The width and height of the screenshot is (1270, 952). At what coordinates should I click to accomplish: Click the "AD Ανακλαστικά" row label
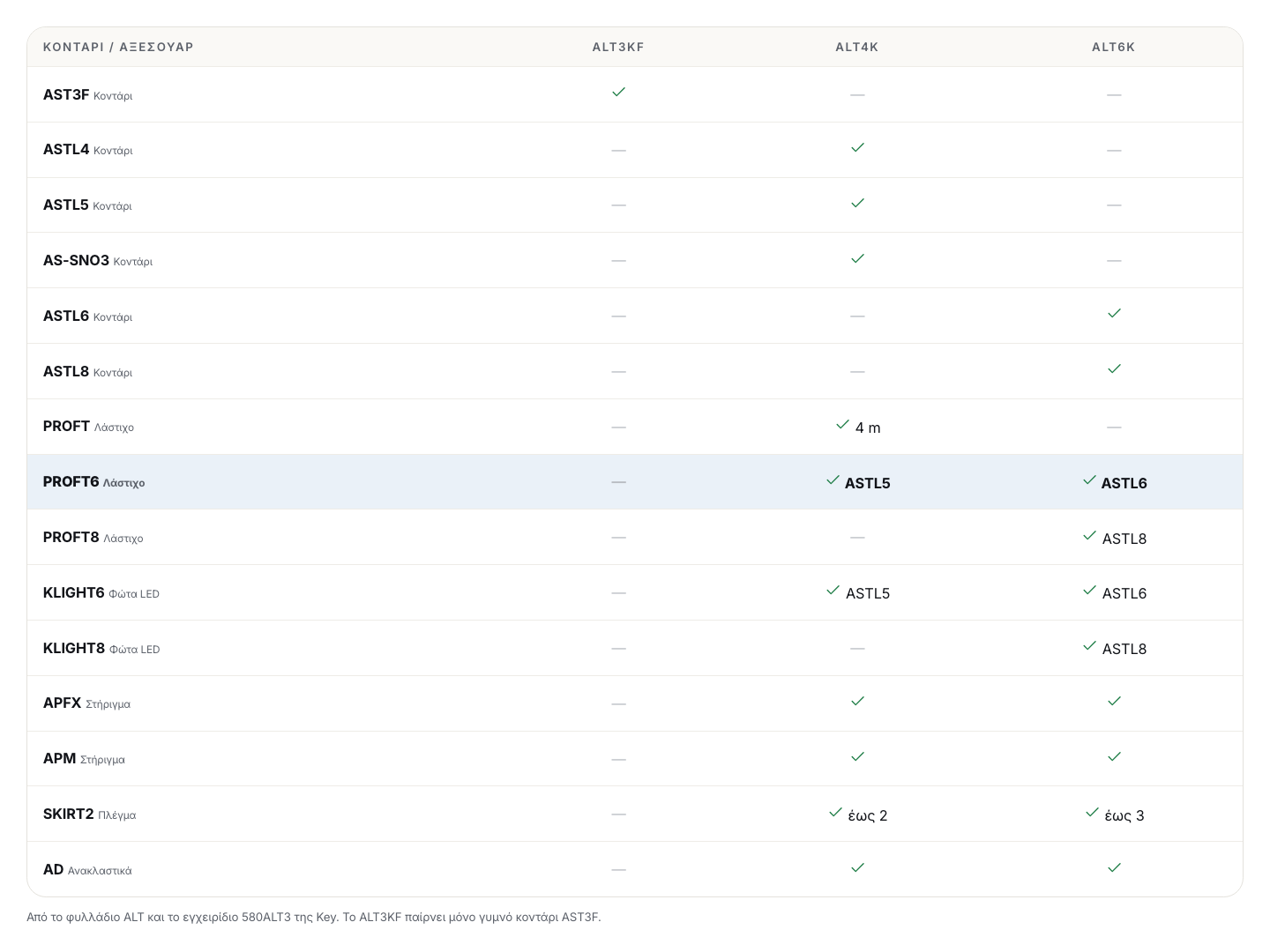[87, 870]
